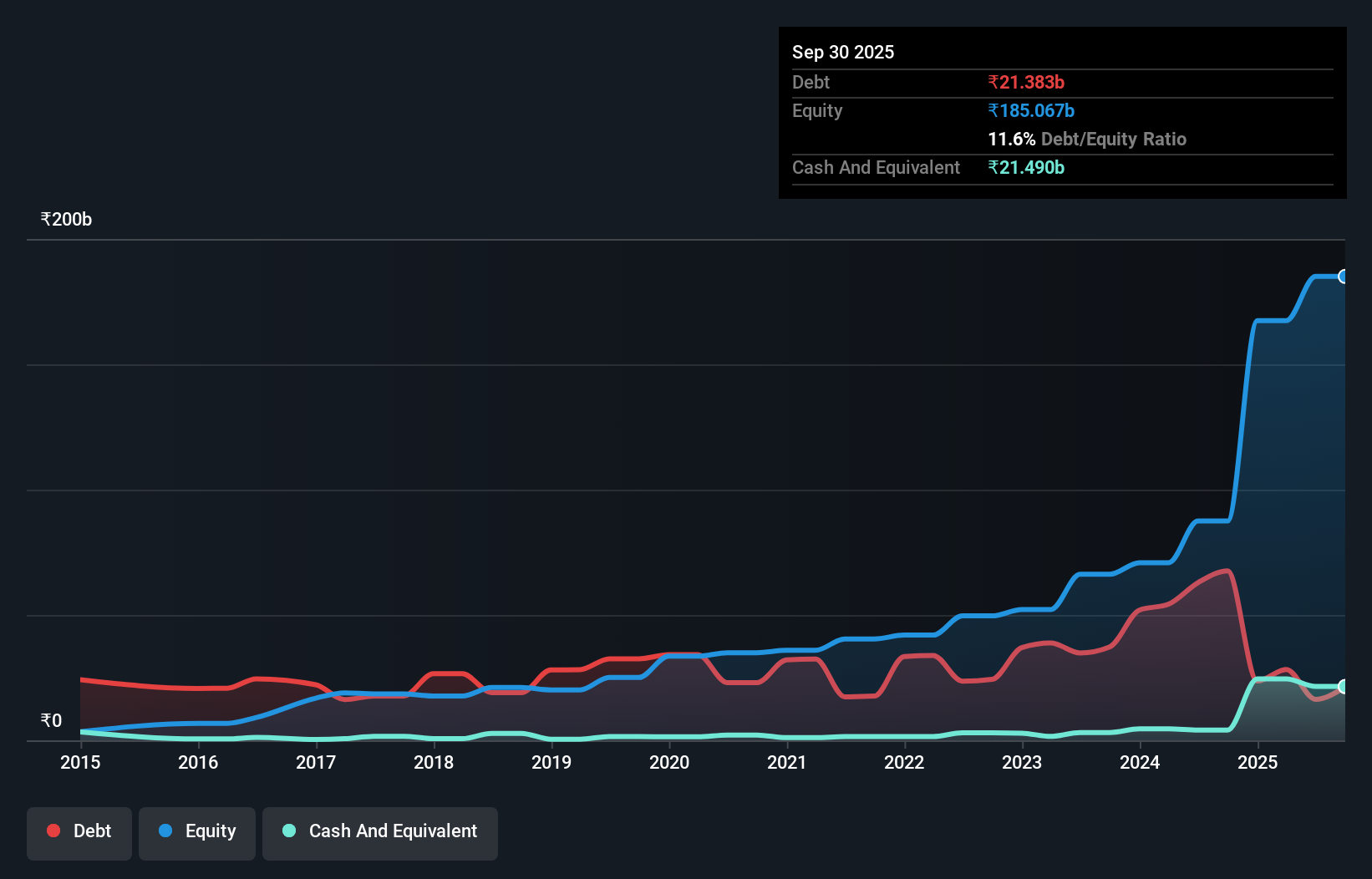1372x879 pixels.
Task: Click the 2021 x-axis label
Action: pos(787,762)
